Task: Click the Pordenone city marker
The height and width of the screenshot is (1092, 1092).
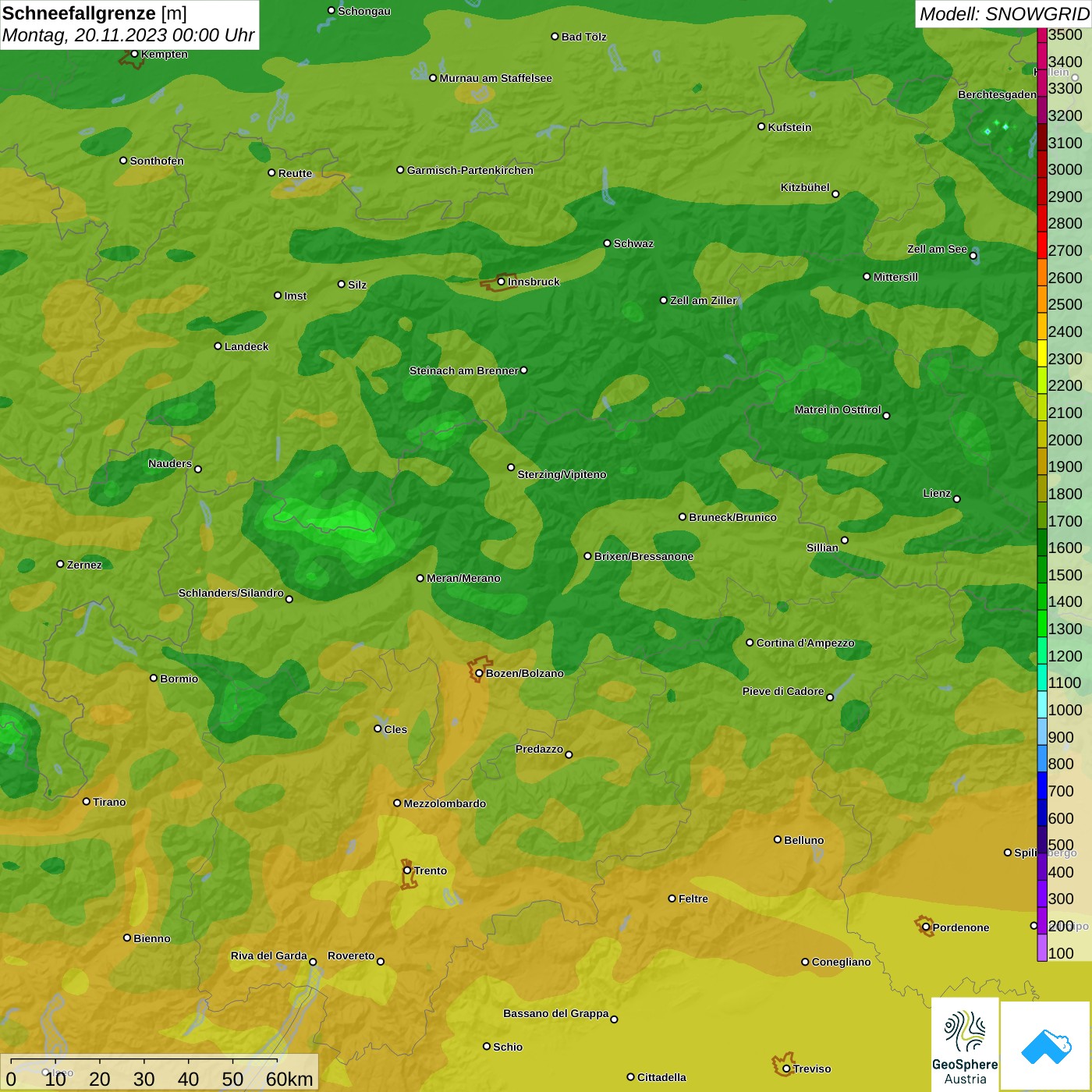Action: coord(926,927)
